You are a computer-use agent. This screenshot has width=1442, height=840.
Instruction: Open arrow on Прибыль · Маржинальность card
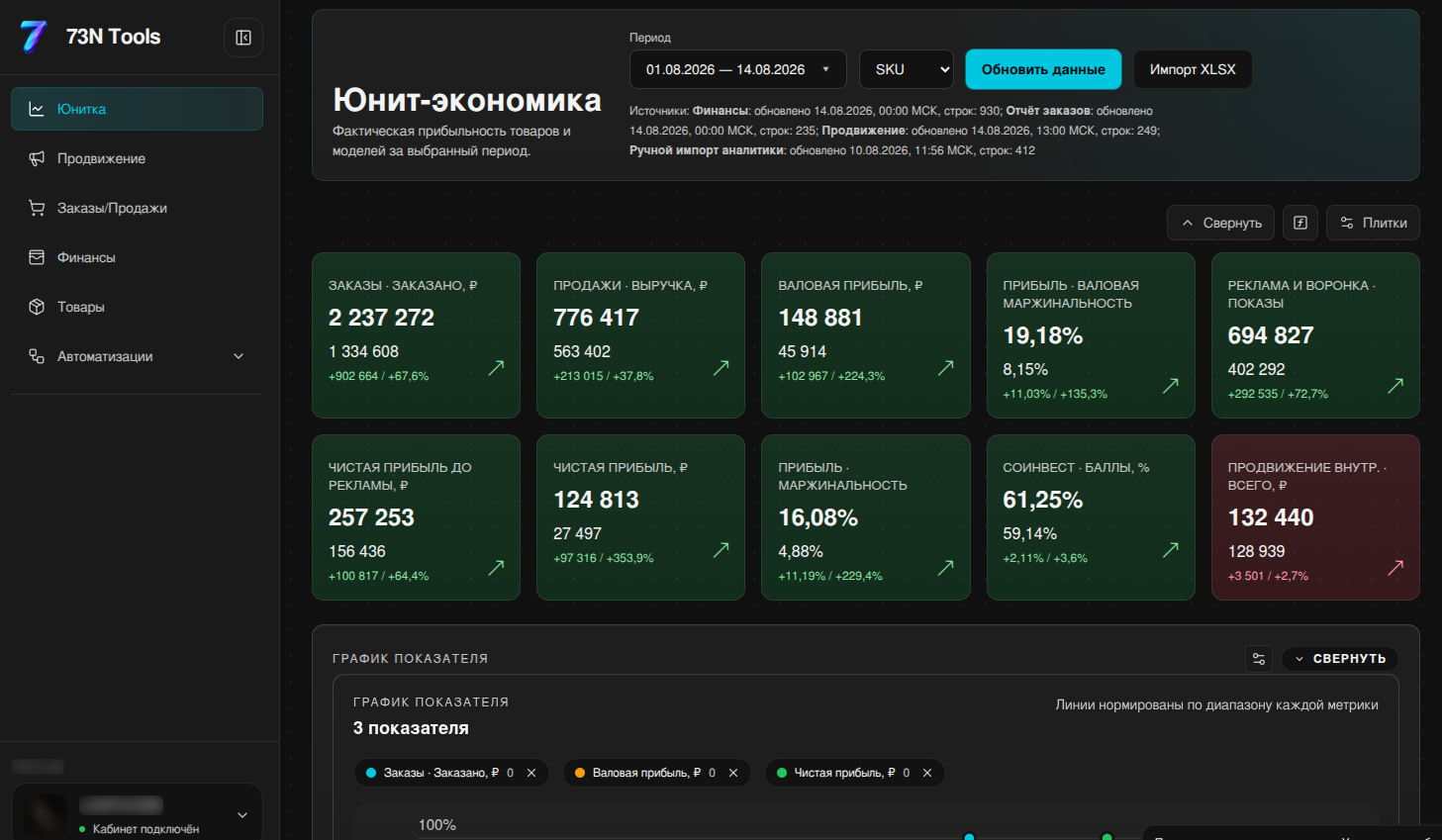click(945, 568)
